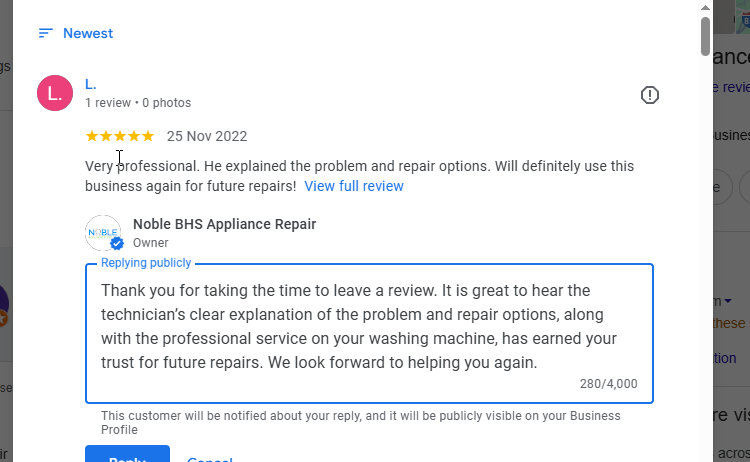Click the Noble BHS business logo
This screenshot has height=462, width=750.
click(x=103, y=232)
